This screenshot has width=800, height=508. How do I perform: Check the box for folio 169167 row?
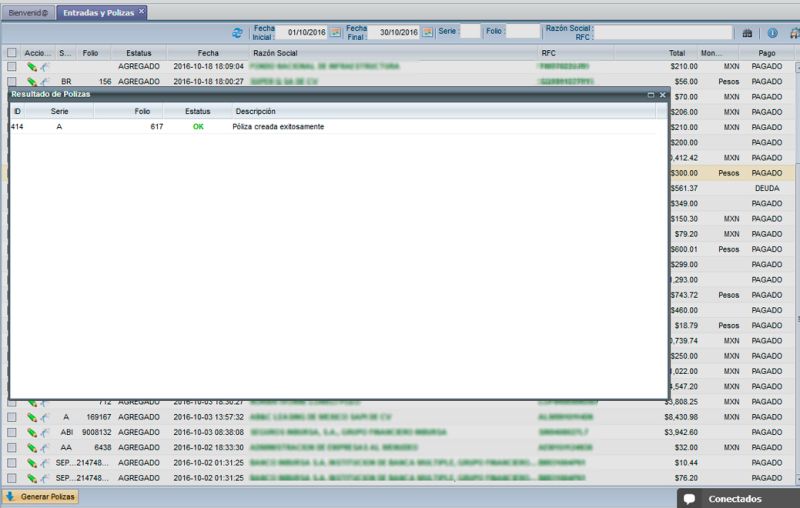coord(12,417)
